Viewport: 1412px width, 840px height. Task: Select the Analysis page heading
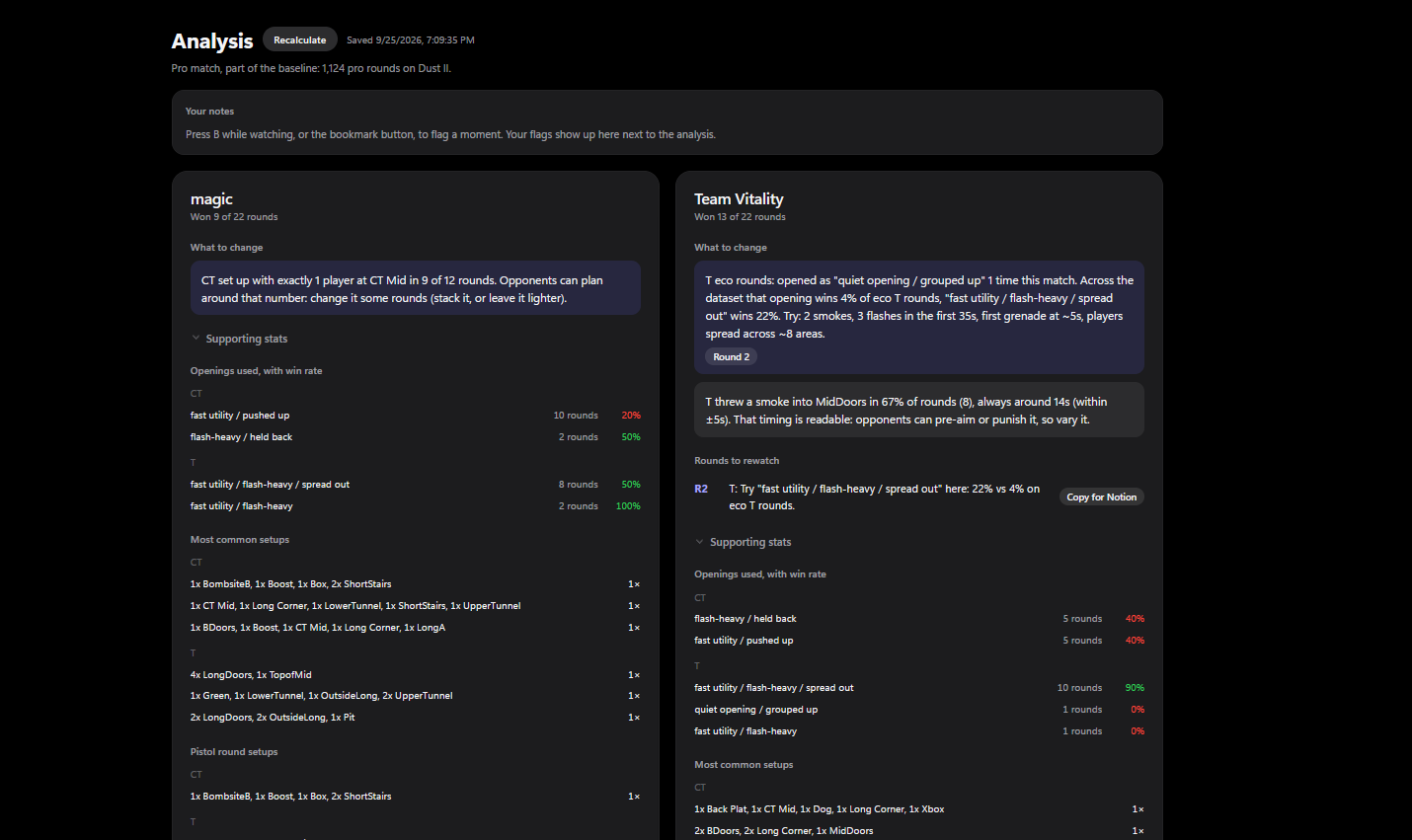(x=212, y=40)
